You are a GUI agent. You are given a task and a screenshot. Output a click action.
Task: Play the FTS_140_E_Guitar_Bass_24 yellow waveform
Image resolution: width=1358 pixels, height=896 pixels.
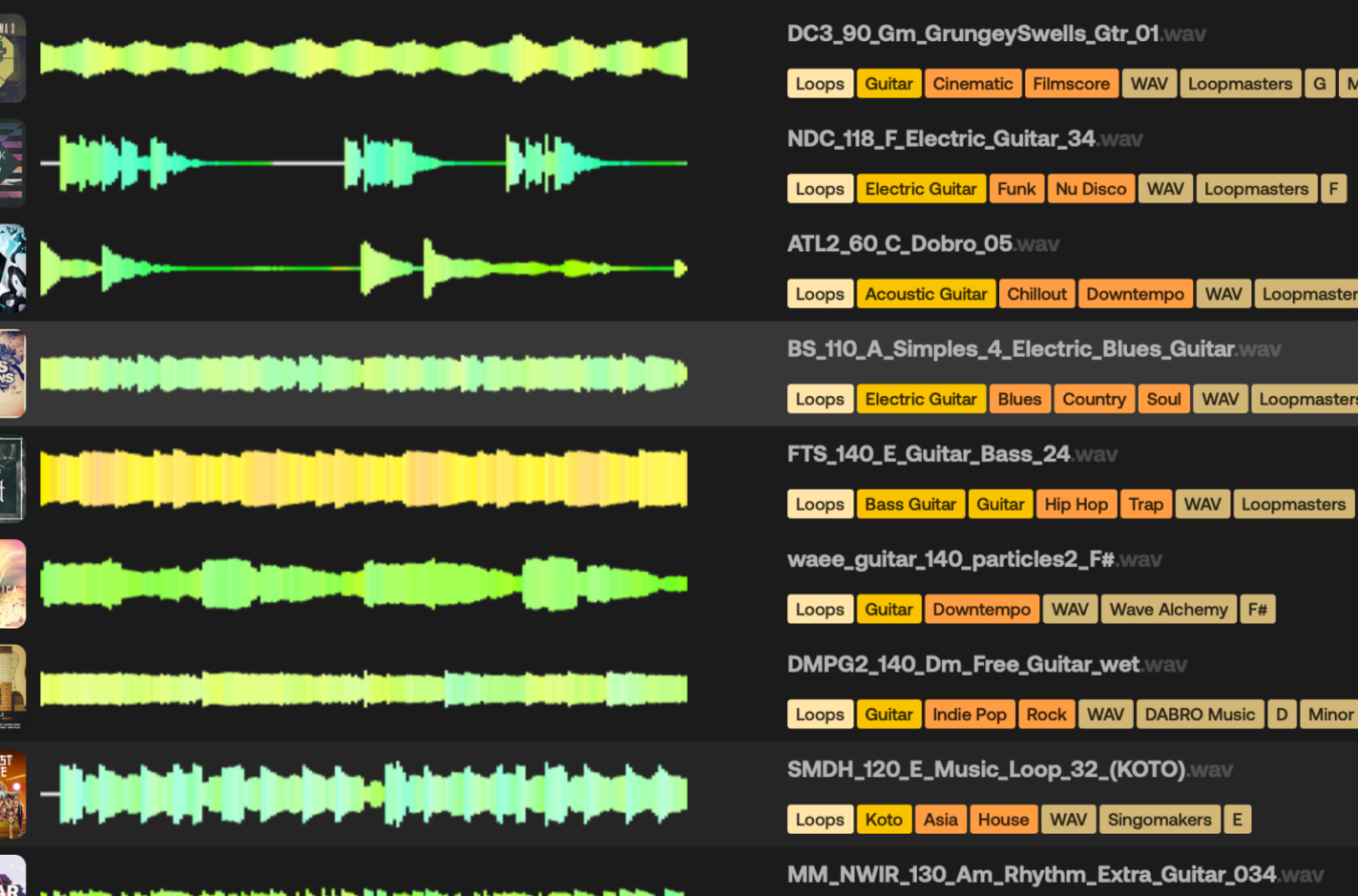363,479
